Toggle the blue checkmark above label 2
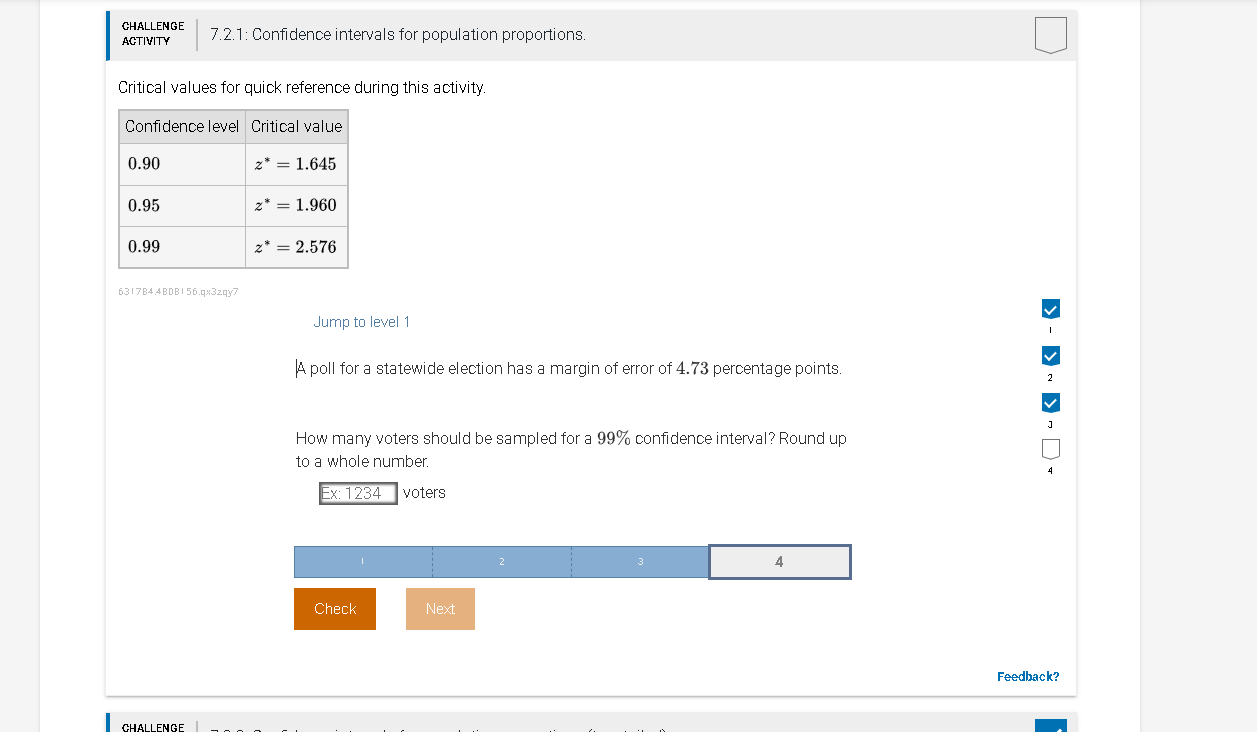 coord(1050,355)
